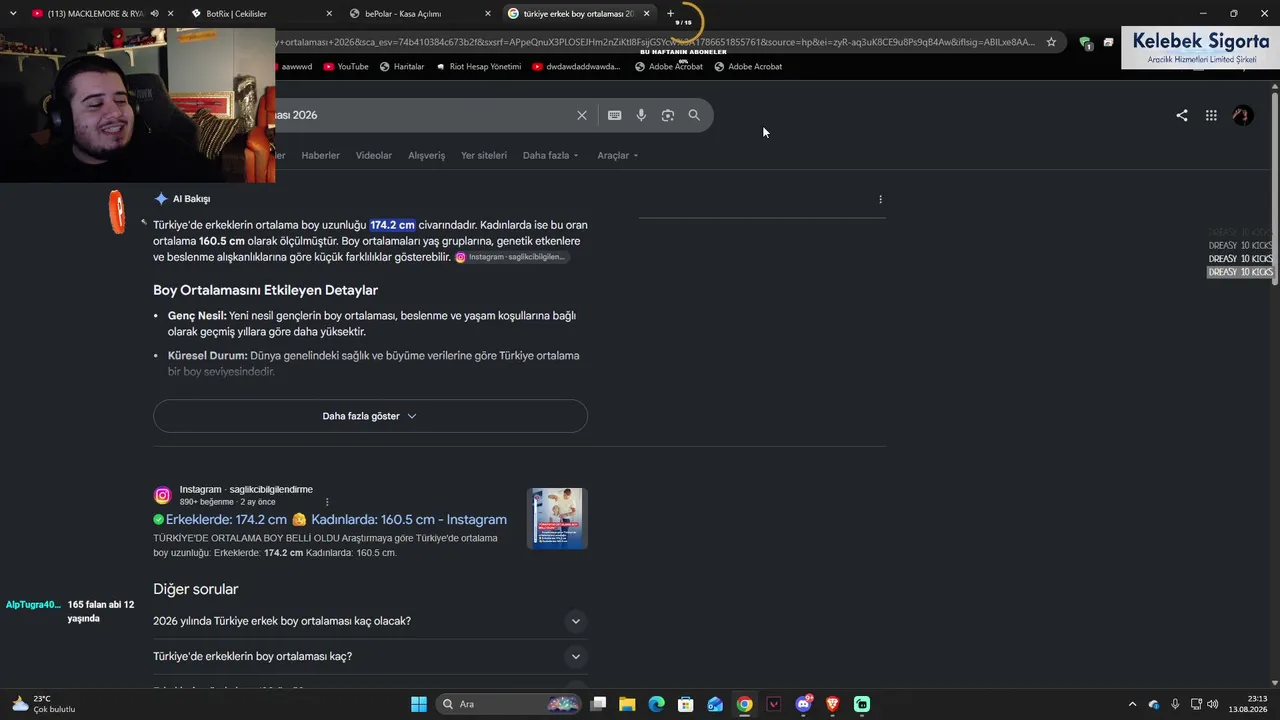Viewport: 1280px width, 720px height.
Task: Open a new browser tab
Action: [x=671, y=14]
